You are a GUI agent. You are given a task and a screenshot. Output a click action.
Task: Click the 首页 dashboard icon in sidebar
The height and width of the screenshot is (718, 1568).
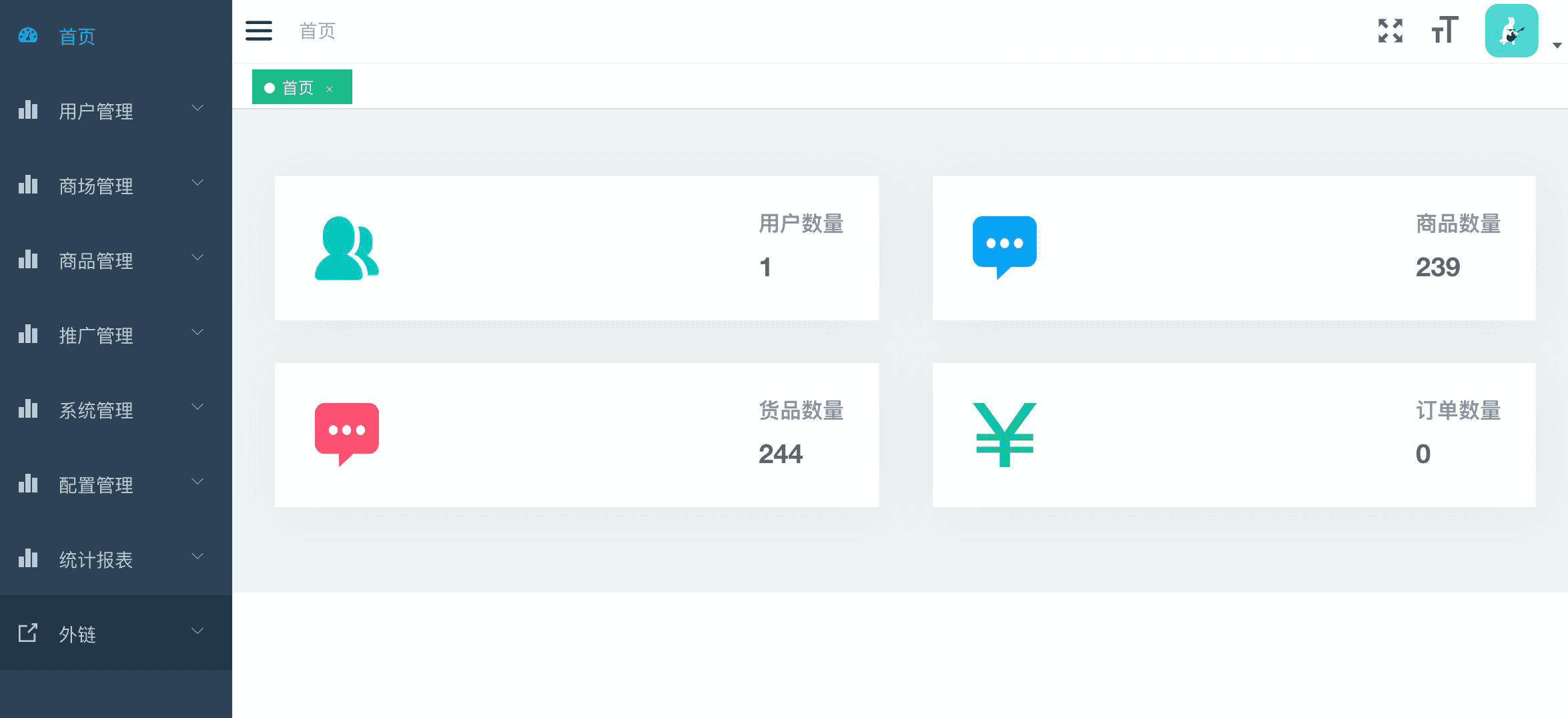tap(28, 35)
